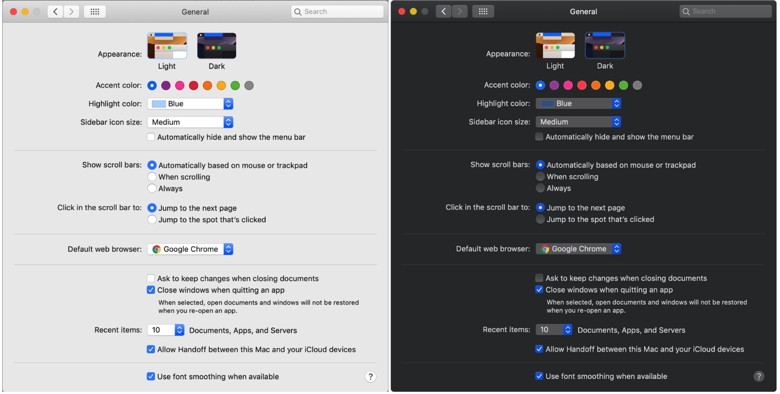Open Show All grid in light window
This screenshot has height=394, width=780.
[x=95, y=11]
